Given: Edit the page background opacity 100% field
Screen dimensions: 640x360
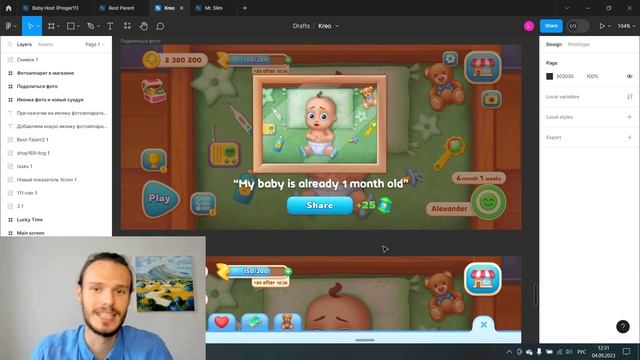Looking at the screenshot, I should (x=592, y=76).
